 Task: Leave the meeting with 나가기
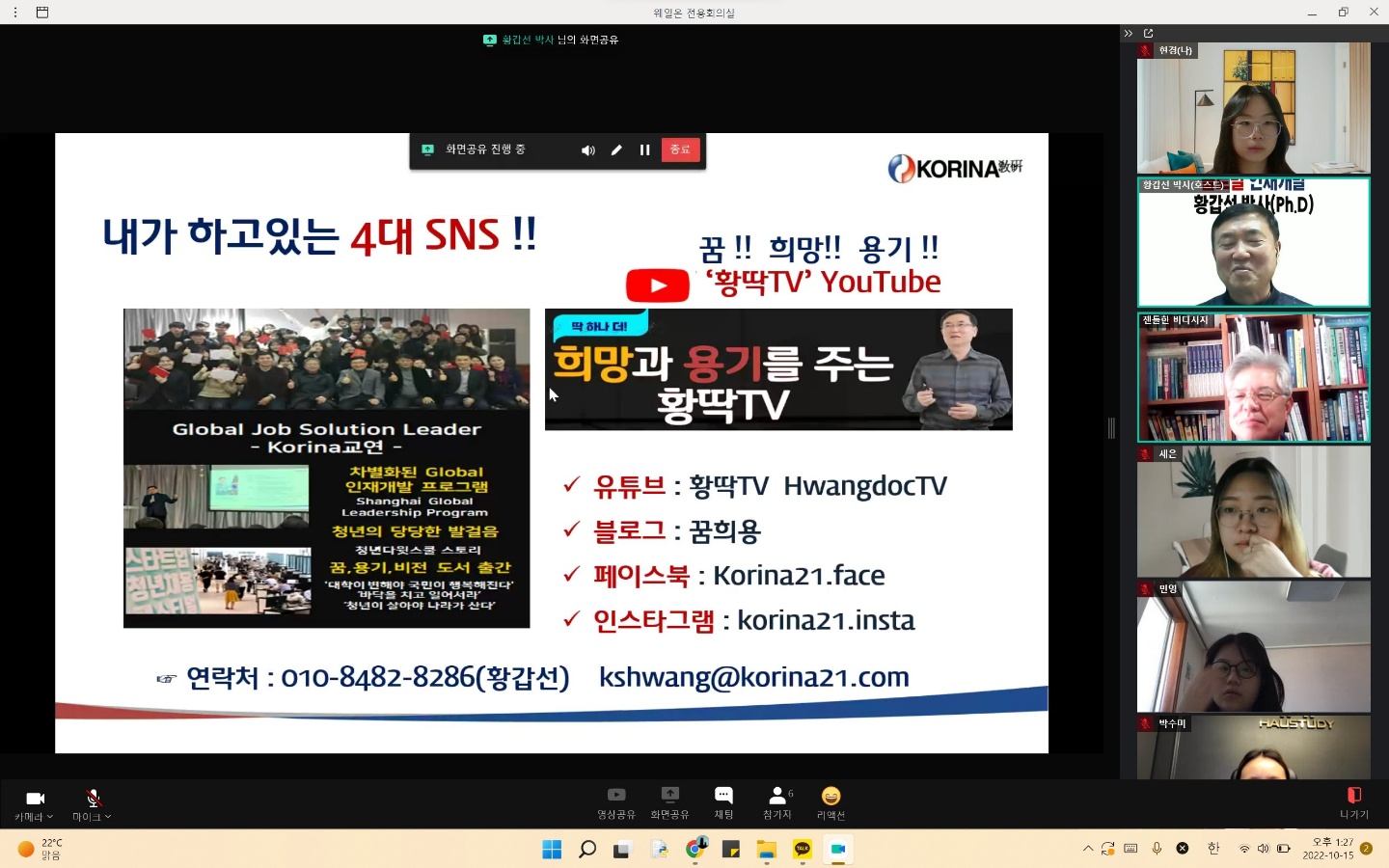[1353, 801]
